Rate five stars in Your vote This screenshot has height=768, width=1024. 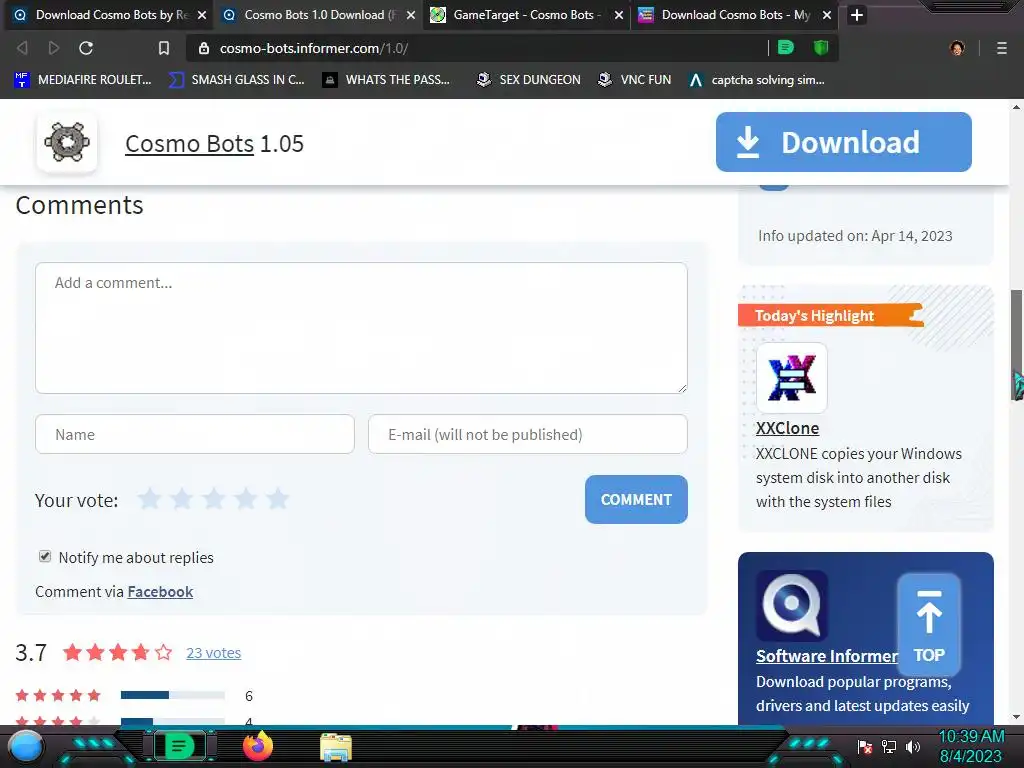pyautogui.click(x=278, y=499)
